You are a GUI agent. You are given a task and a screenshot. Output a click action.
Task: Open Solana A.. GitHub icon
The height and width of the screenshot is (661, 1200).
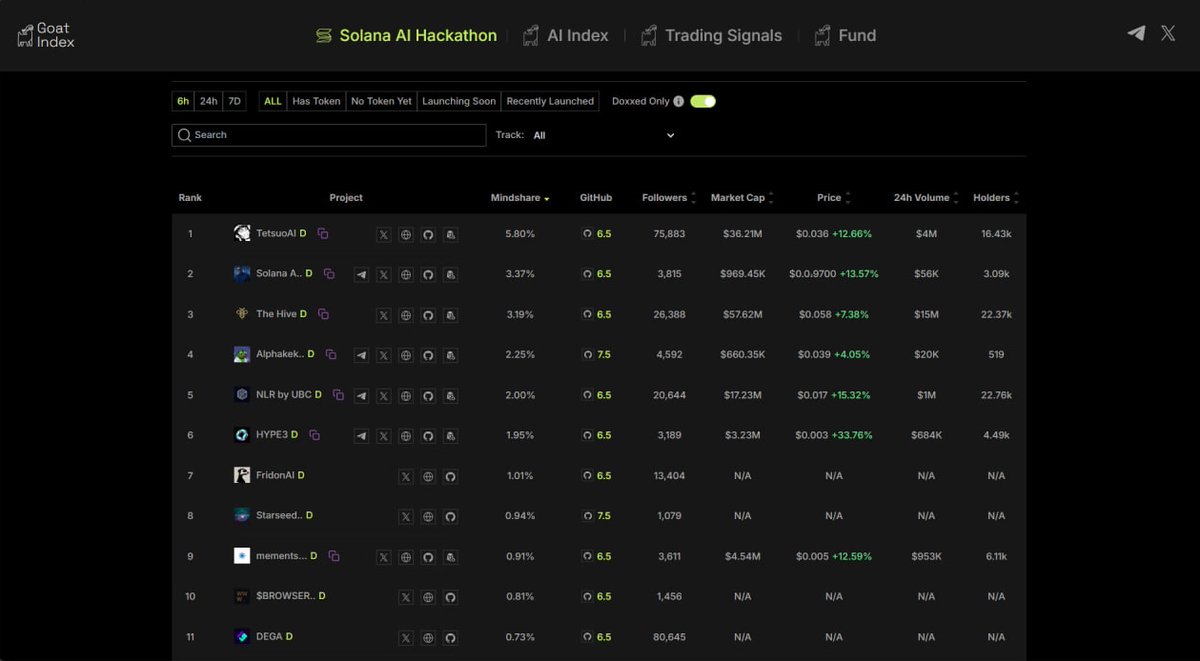pyautogui.click(x=428, y=274)
